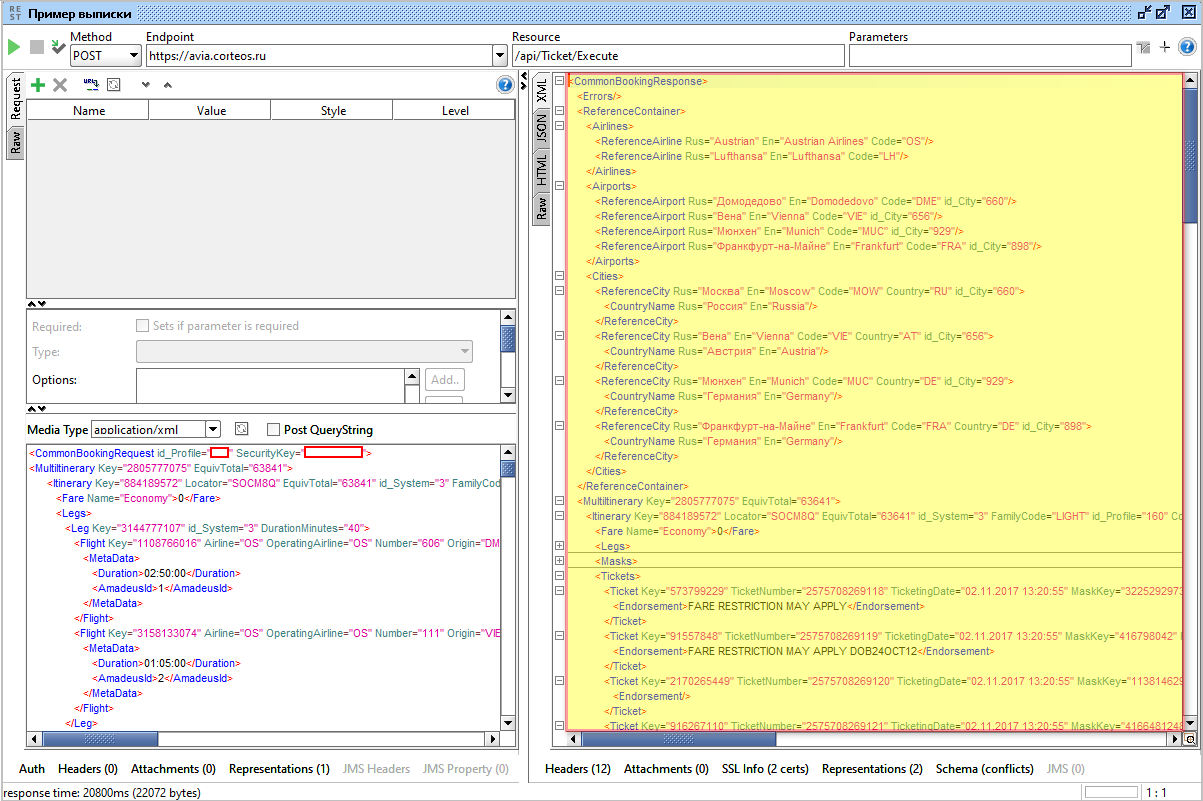Open the response Headers (12) panel
This screenshot has width=1203, height=801.
(577, 769)
